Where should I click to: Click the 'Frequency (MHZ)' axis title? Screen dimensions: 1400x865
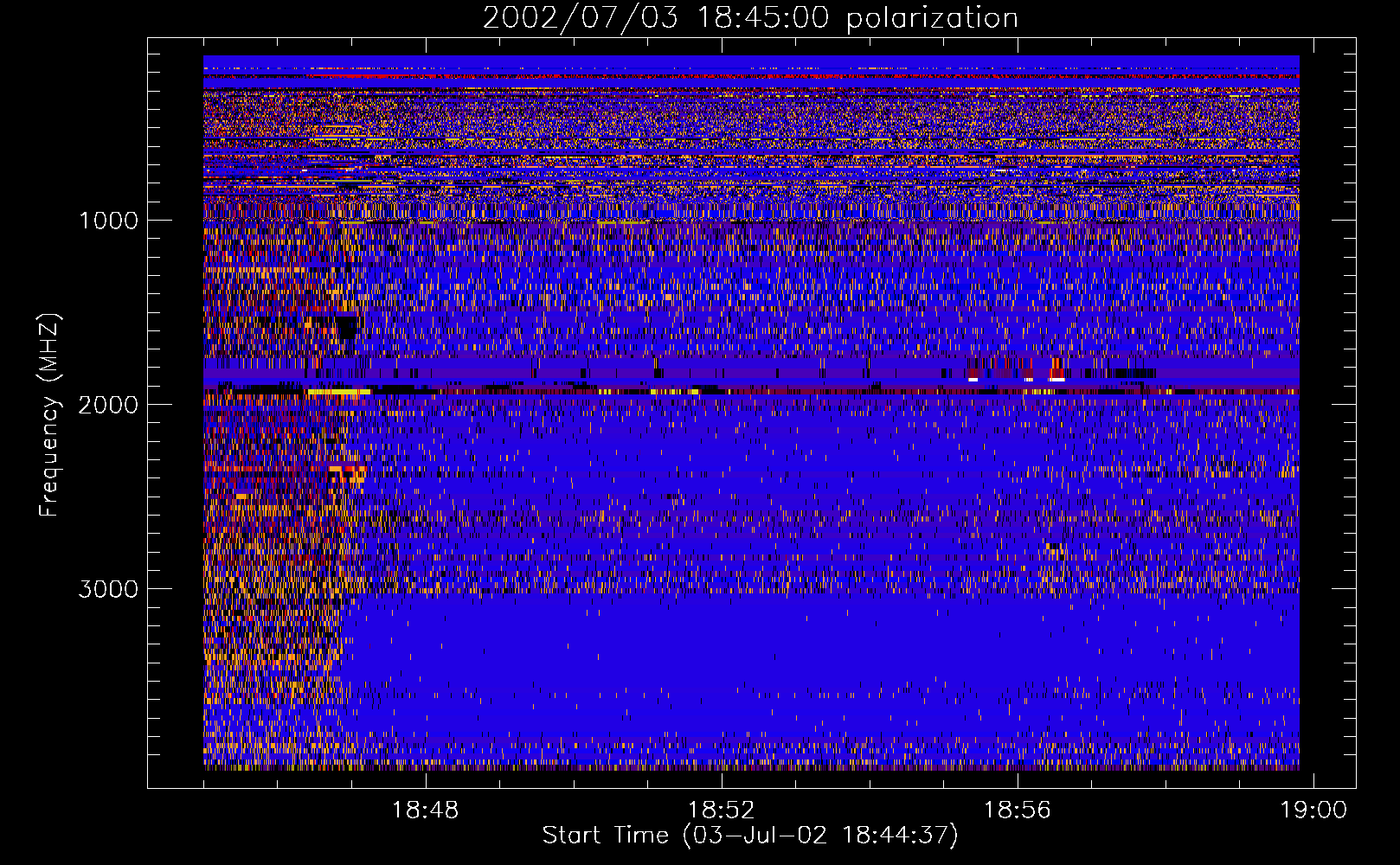click(x=49, y=415)
